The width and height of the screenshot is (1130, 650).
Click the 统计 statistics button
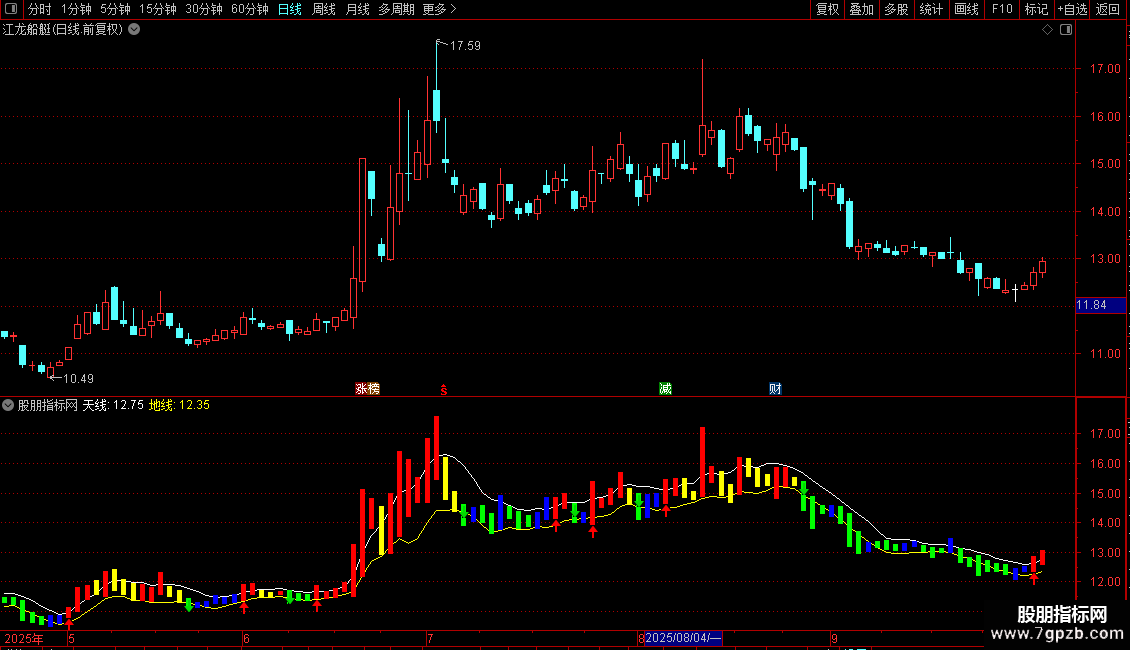[930, 9]
